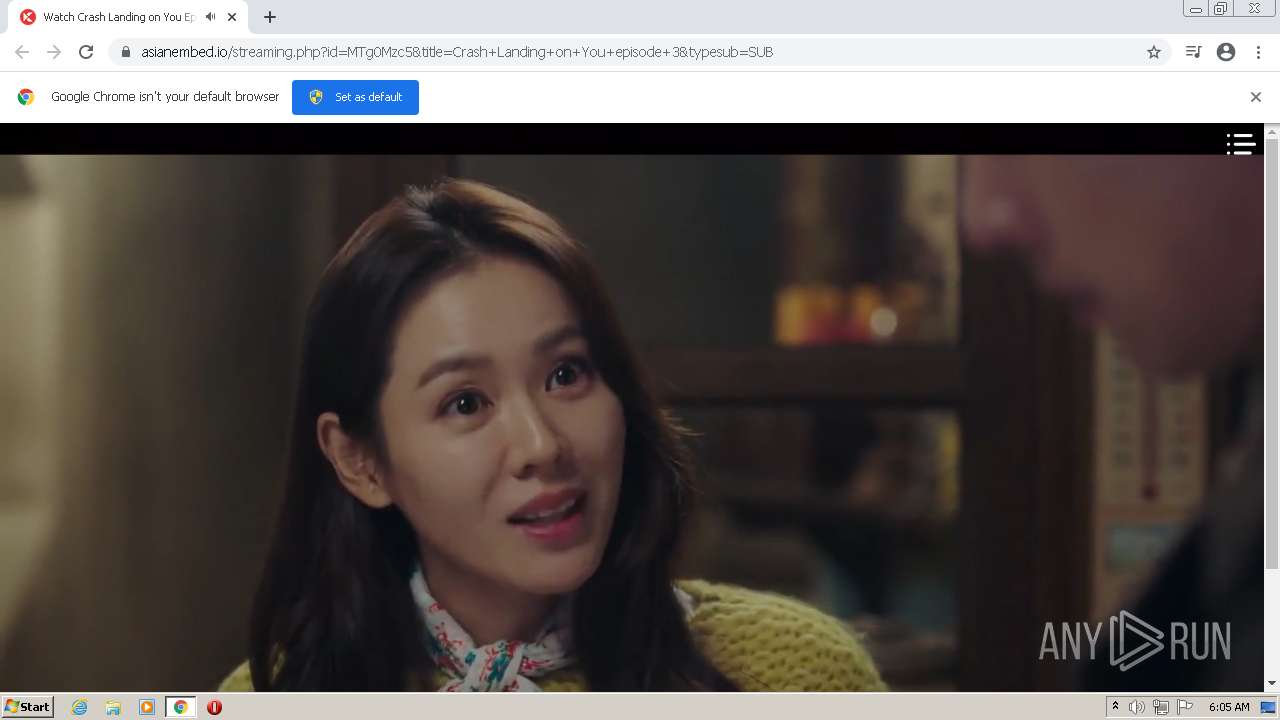Set Chrome as default browser
Image resolution: width=1280 pixels, height=720 pixels.
pyautogui.click(x=355, y=97)
